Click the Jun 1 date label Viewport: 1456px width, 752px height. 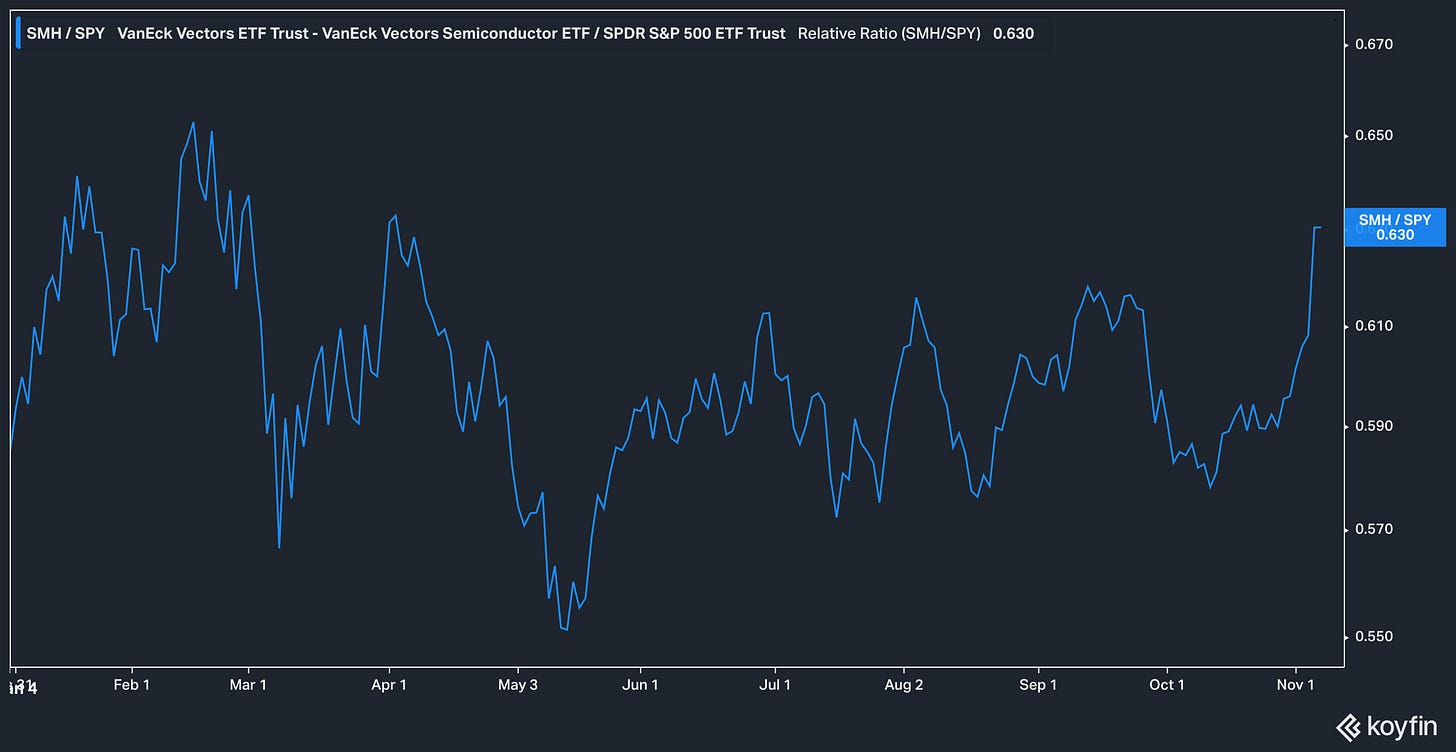pos(640,685)
